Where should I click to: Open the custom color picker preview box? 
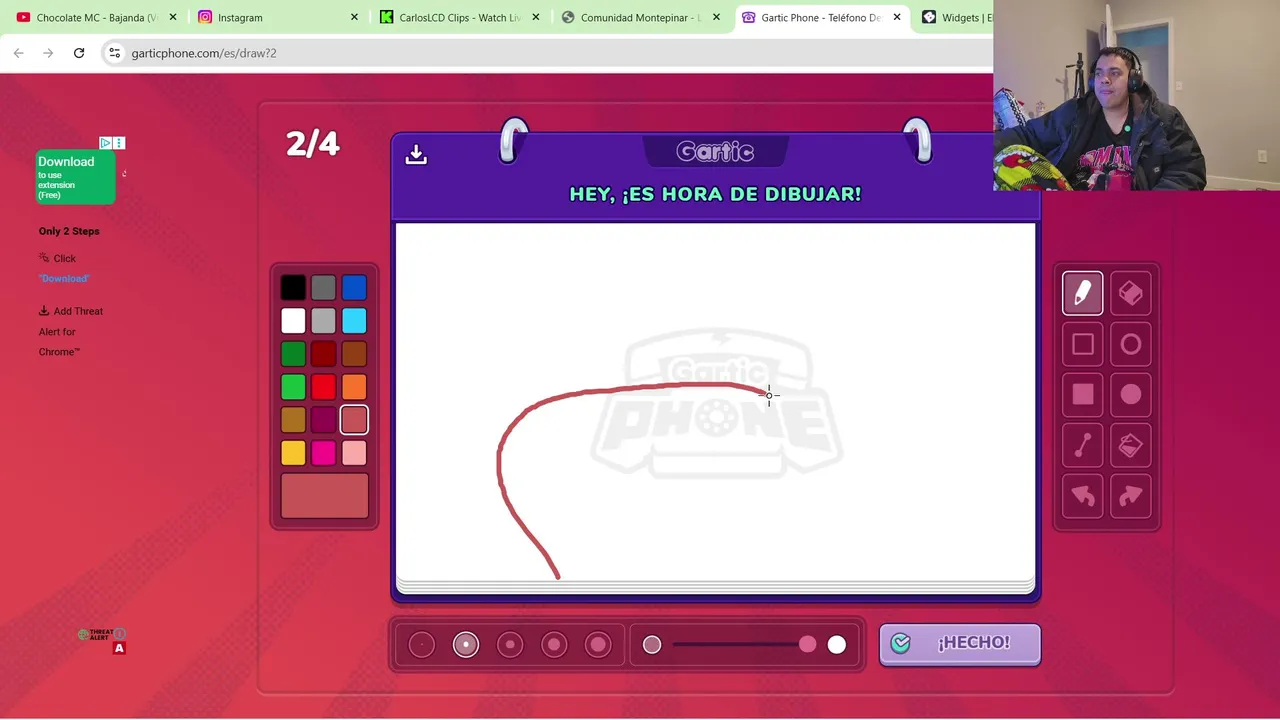[x=324, y=496]
